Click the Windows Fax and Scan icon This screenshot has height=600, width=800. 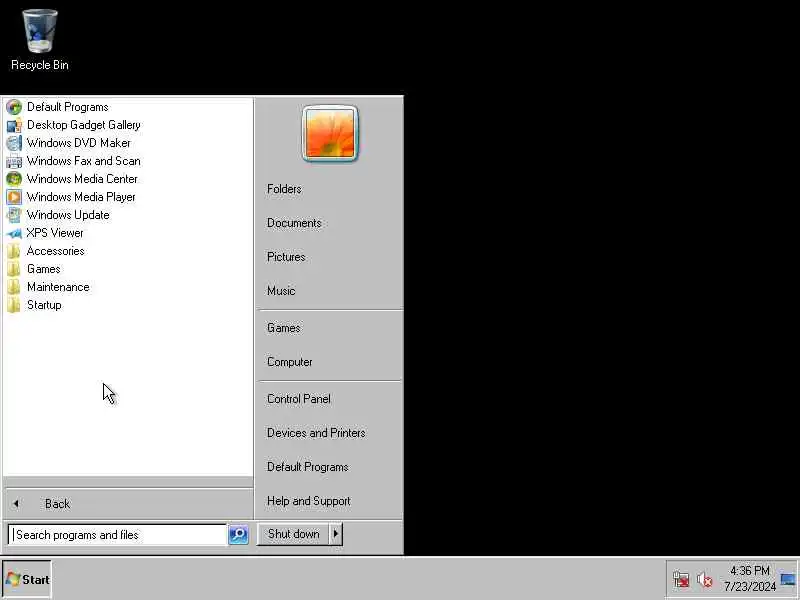pos(14,161)
